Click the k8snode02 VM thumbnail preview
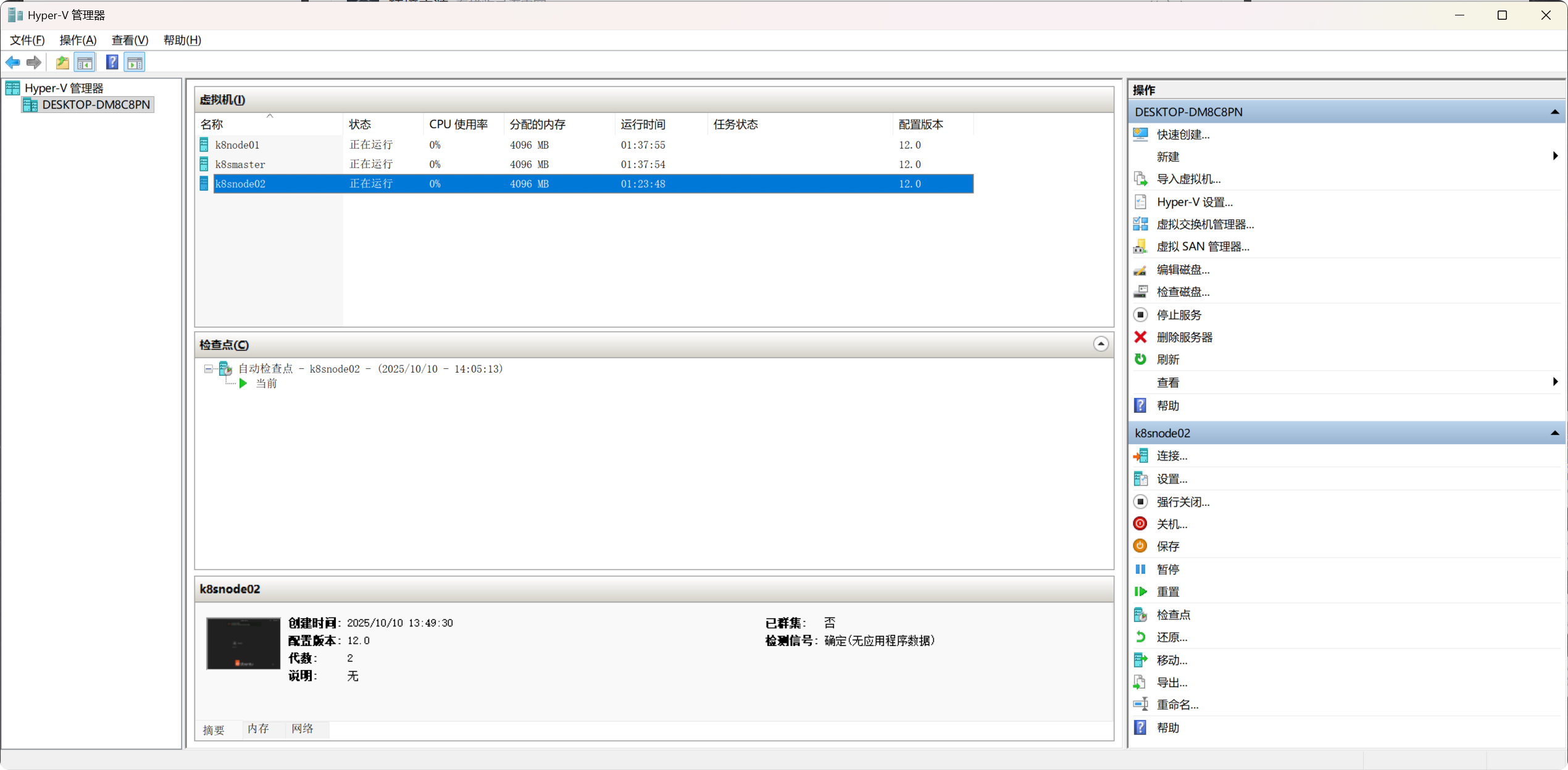1568x770 pixels. [x=243, y=644]
